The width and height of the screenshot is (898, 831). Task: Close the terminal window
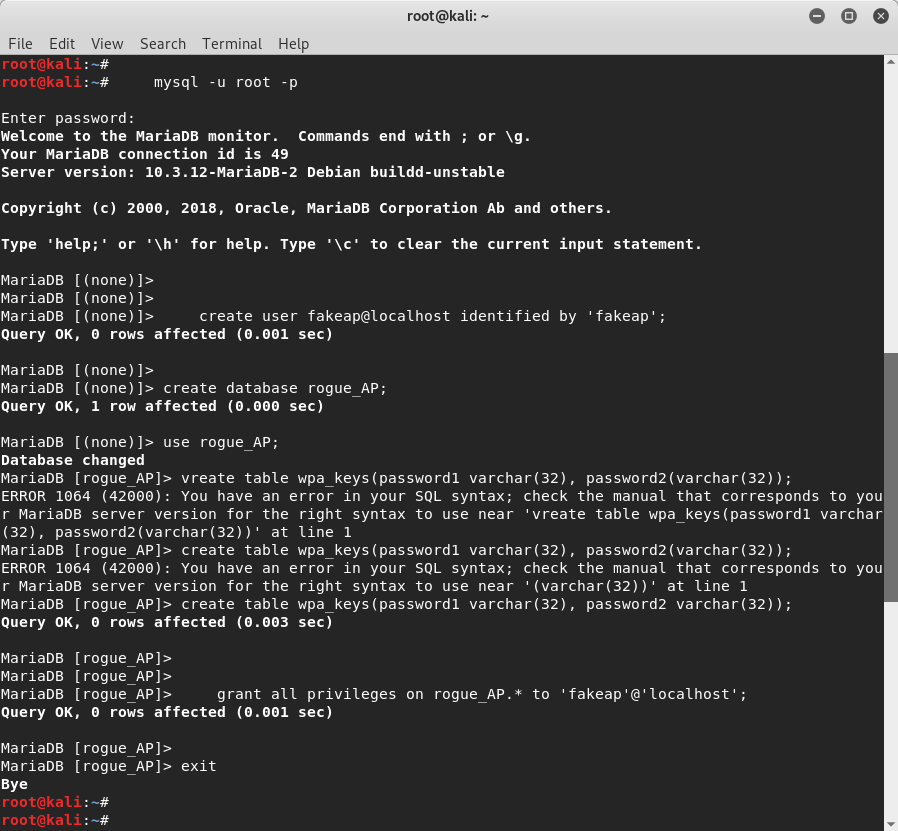pos(881,16)
